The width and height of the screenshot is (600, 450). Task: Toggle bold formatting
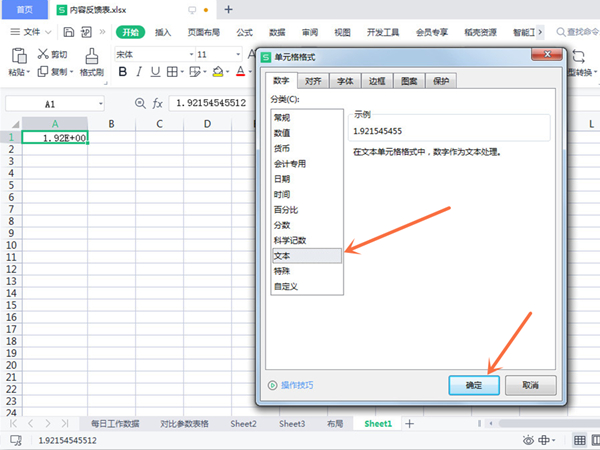122,72
